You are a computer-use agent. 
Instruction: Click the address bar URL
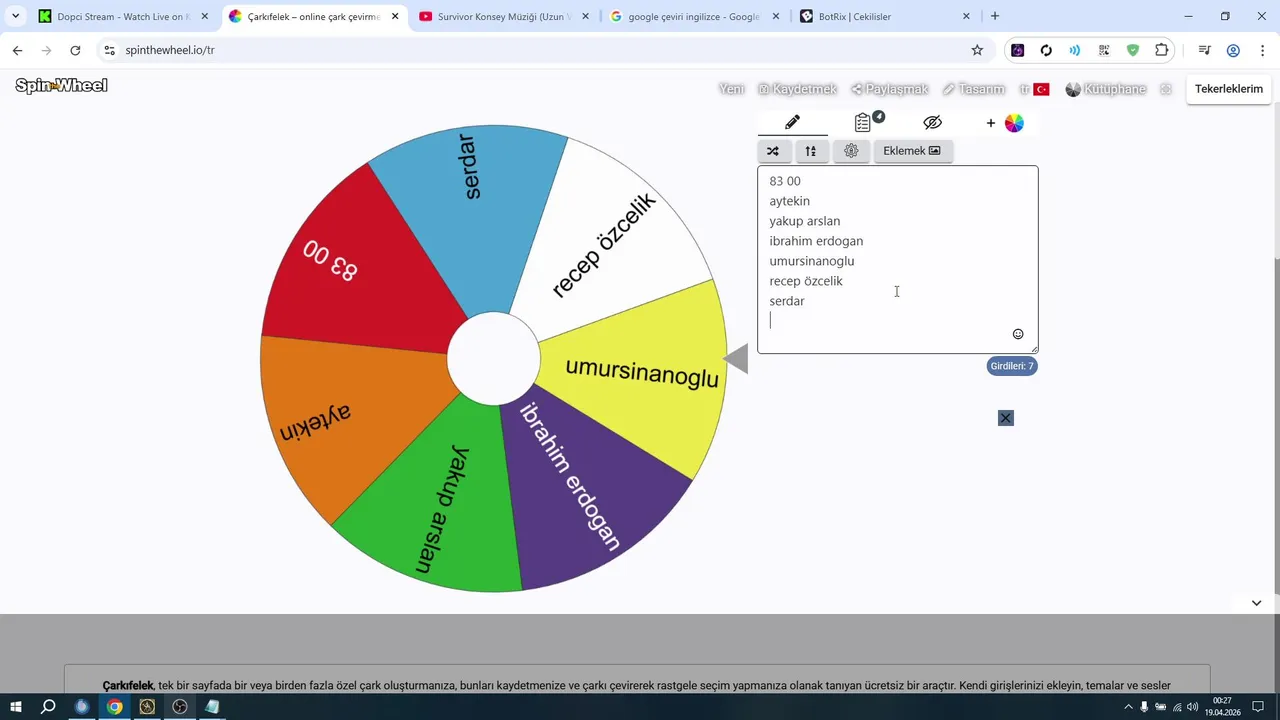click(170, 50)
